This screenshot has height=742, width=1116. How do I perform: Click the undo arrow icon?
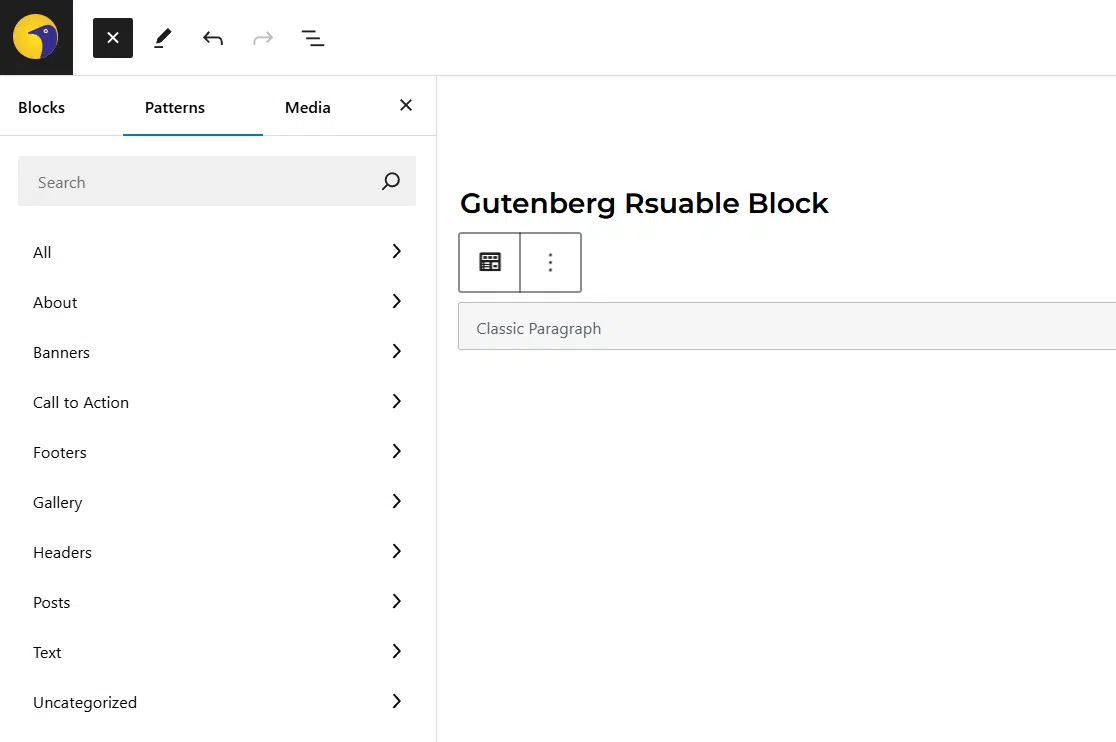click(x=213, y=37)
